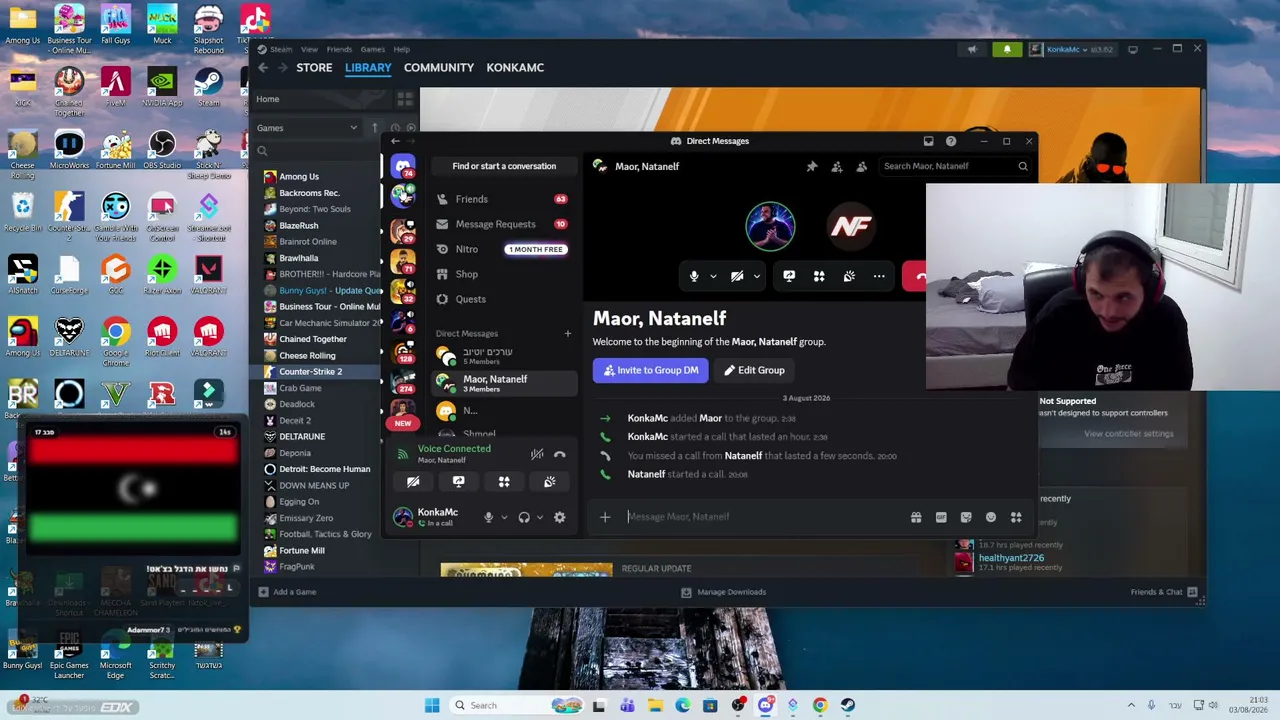Select Counter-Strike 2 in Steam library
Image resolution: width=1280 pixels, height=720 pixels.
[x=311, y=372]
